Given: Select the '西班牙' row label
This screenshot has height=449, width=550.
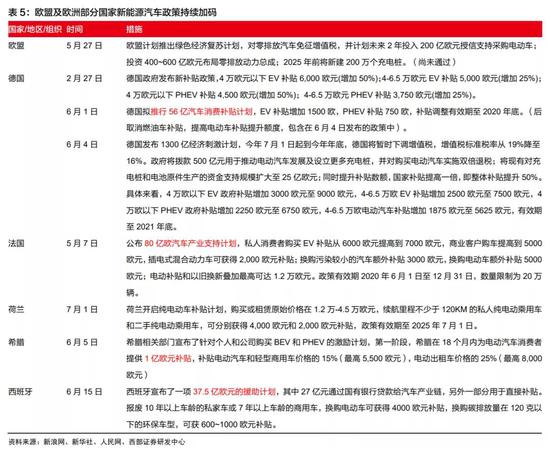Looking at the screenshot, I should [x=20, y=391].
